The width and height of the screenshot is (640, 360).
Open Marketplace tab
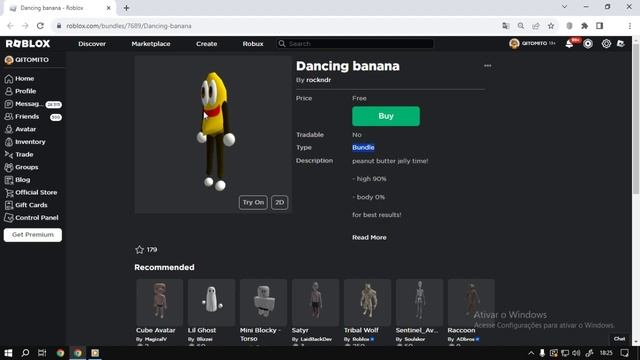tap(151, 44)
